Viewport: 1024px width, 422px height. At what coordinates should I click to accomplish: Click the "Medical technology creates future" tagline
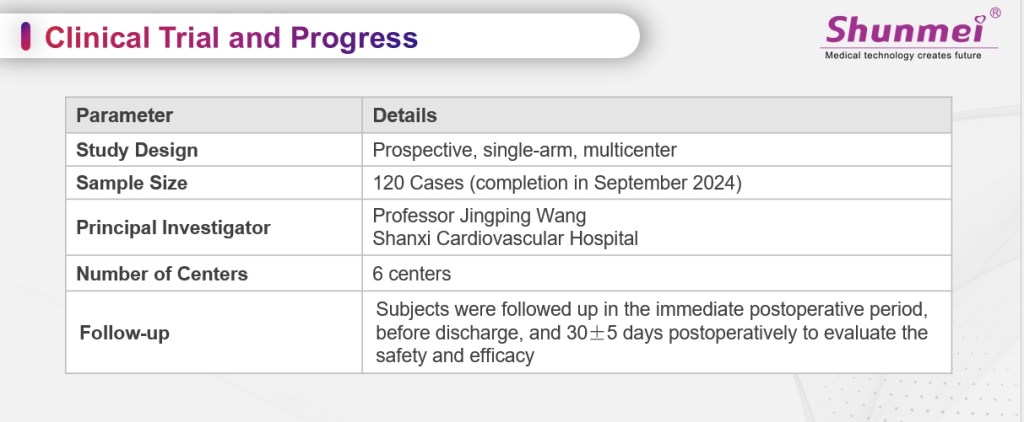pos(902,55)
